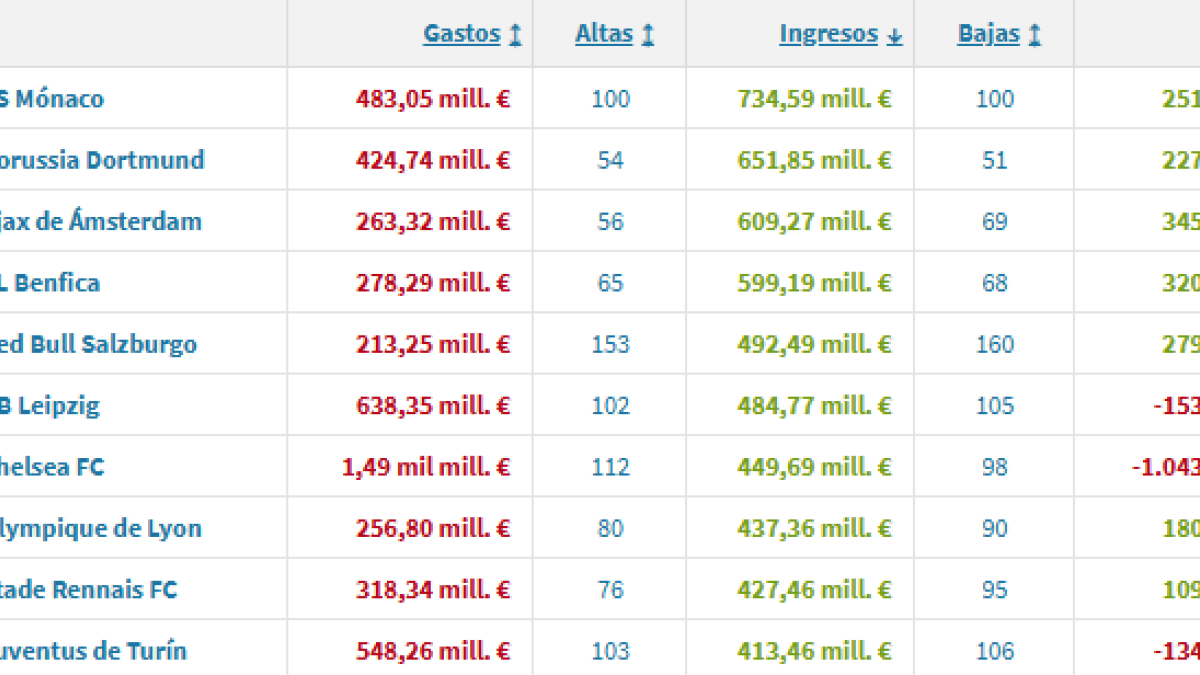
Task: Select Leipzig expenses 638,35 mill. €
Action: 433,406
